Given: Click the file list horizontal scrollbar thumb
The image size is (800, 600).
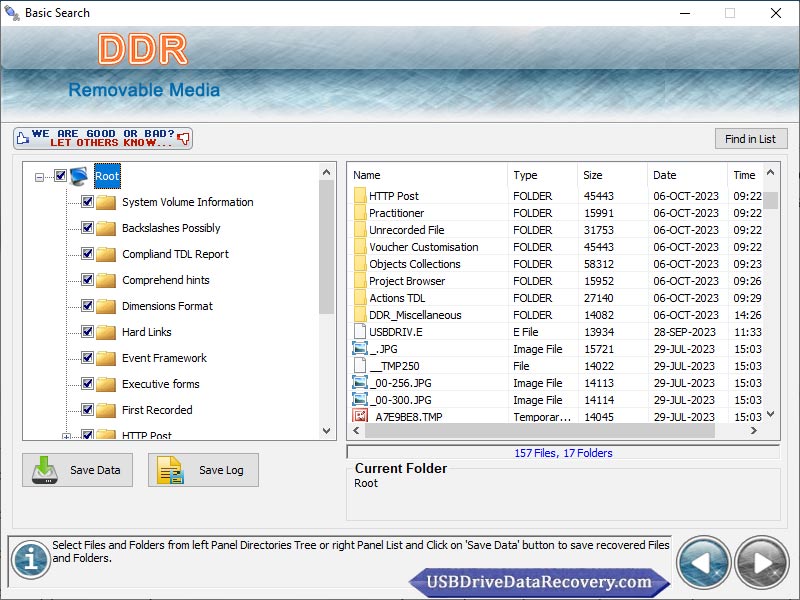Looking at the screenshot, I should click(540, 431).
